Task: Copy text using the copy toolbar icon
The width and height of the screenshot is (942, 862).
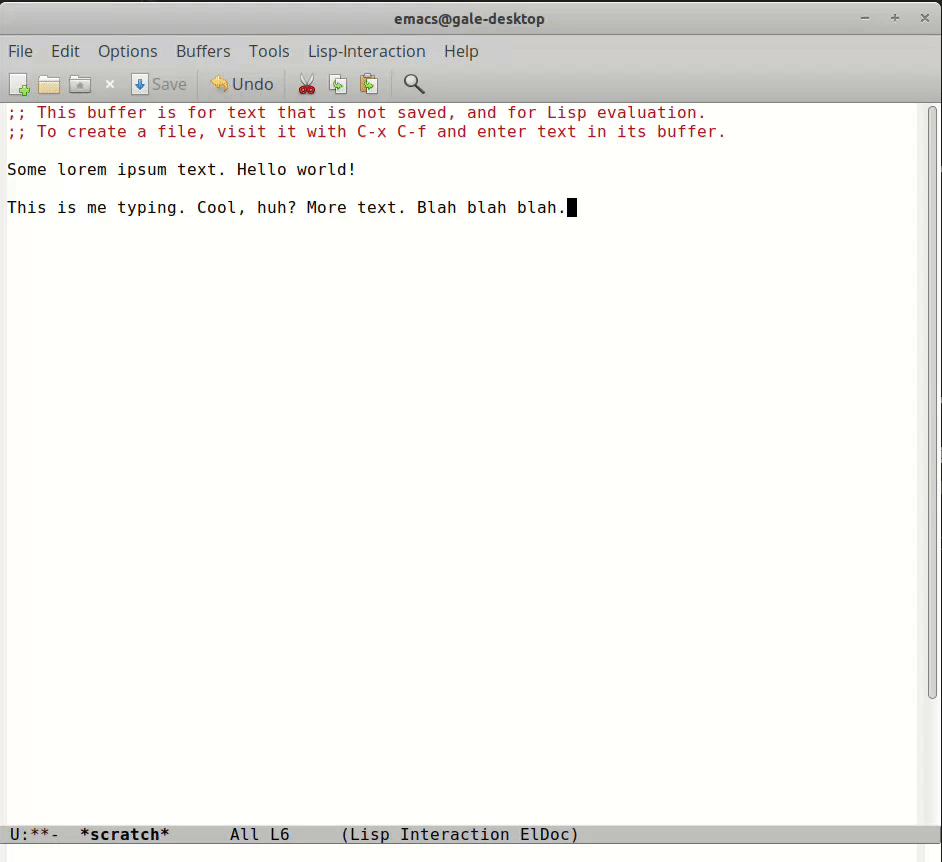Action: [338, 84]
